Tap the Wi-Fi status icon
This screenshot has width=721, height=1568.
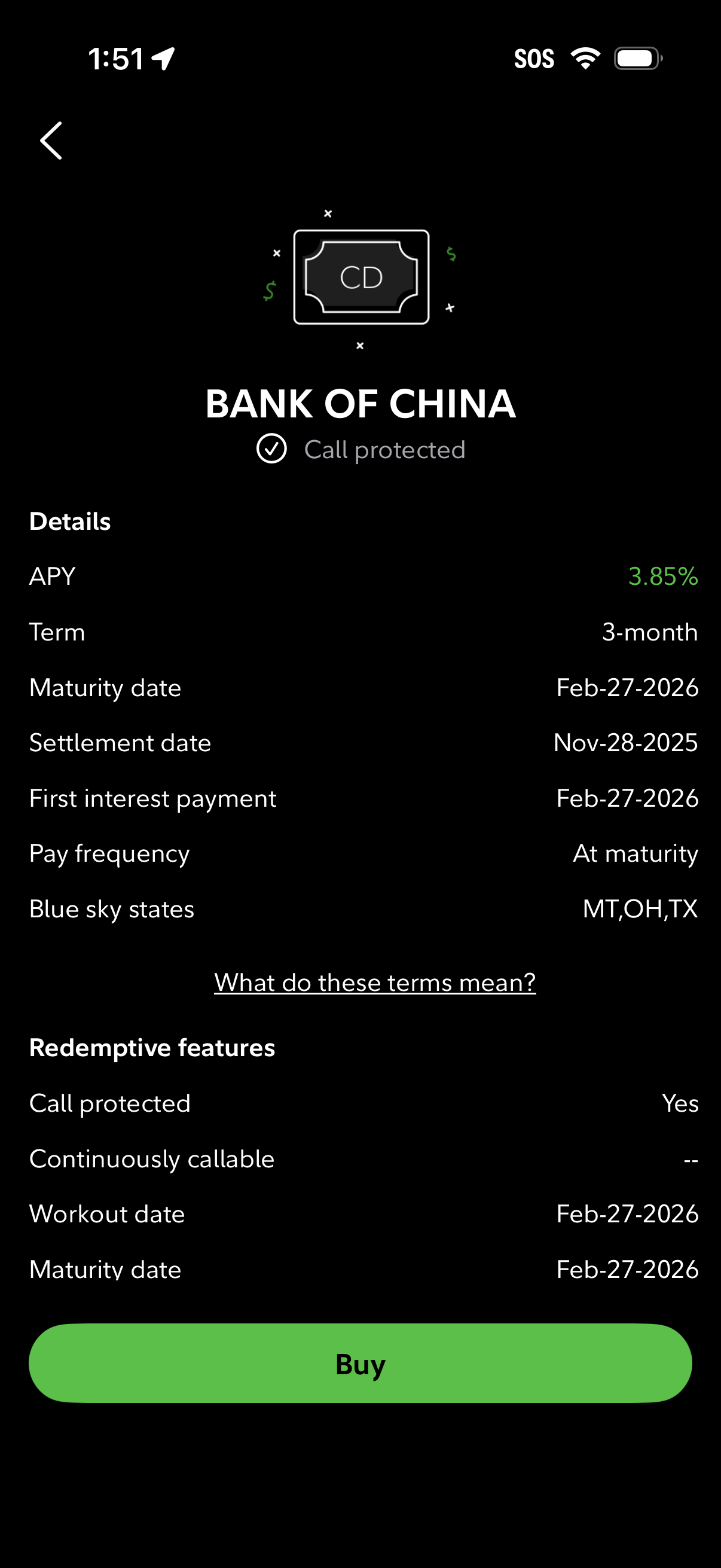585,59
